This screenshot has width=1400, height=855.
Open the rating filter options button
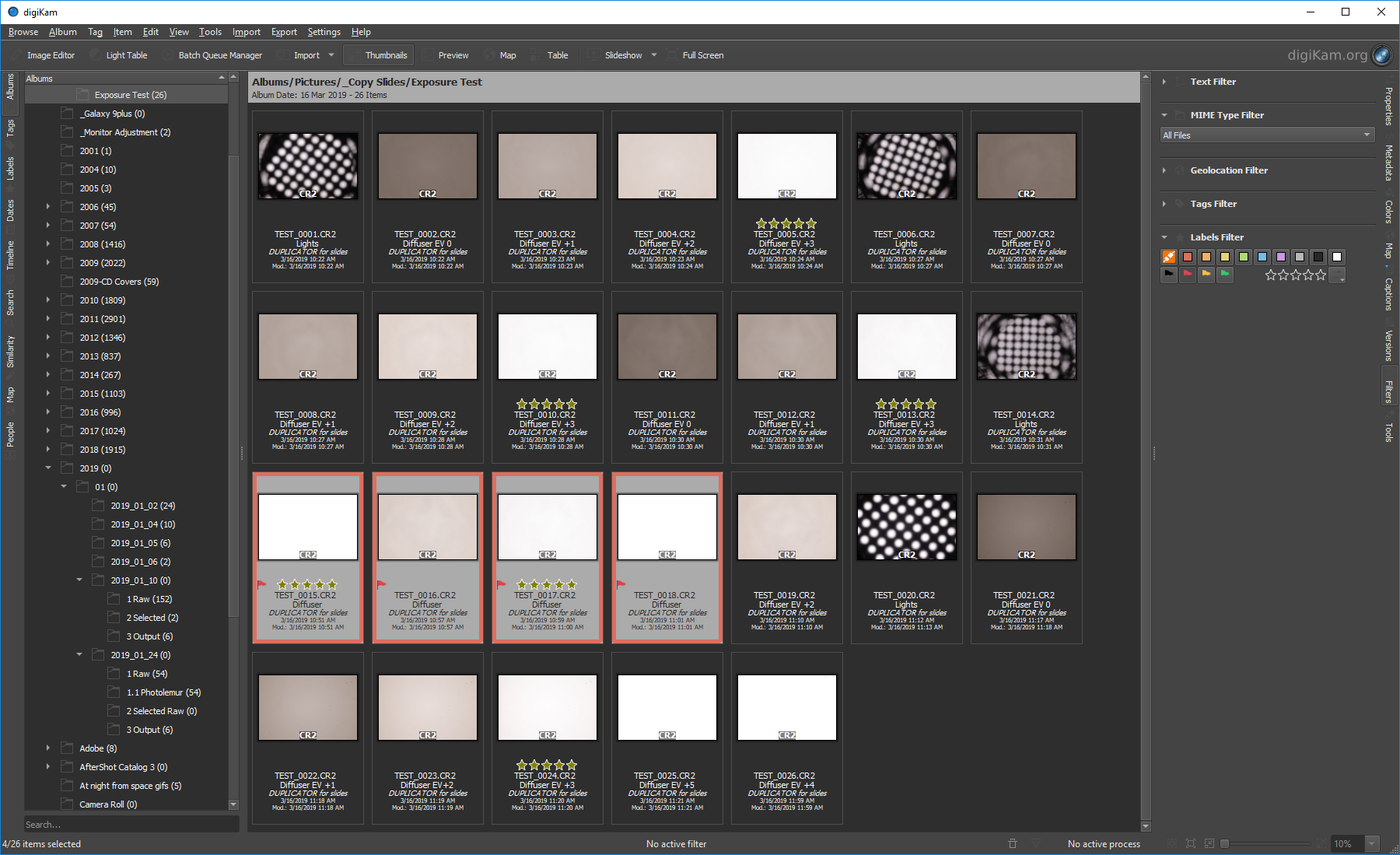[1337, 275]
